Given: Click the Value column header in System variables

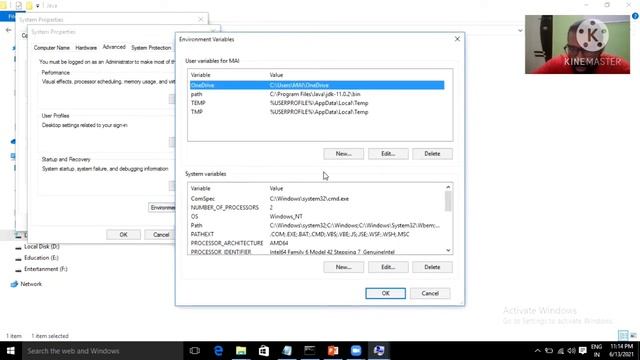Looking at the screenshot, I should (276, 189).
